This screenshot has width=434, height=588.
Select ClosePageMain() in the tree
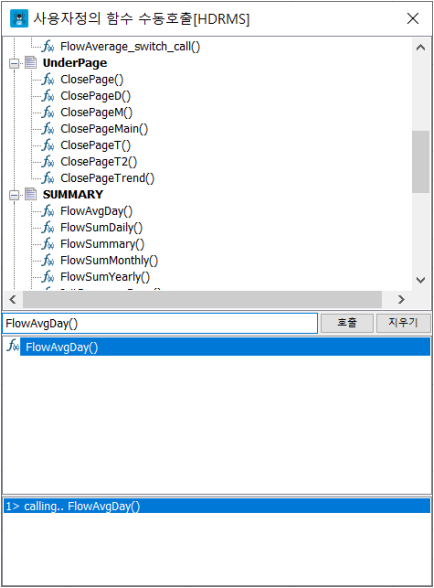[x=104, y=129]
